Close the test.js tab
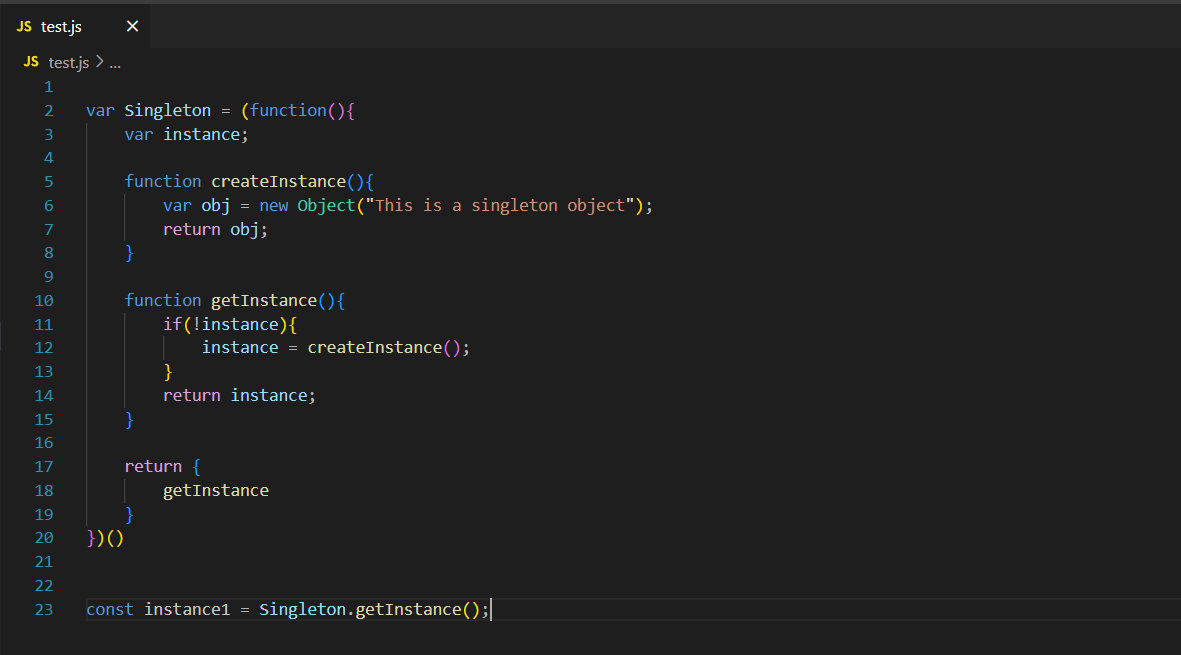 [x=132, y=26]
